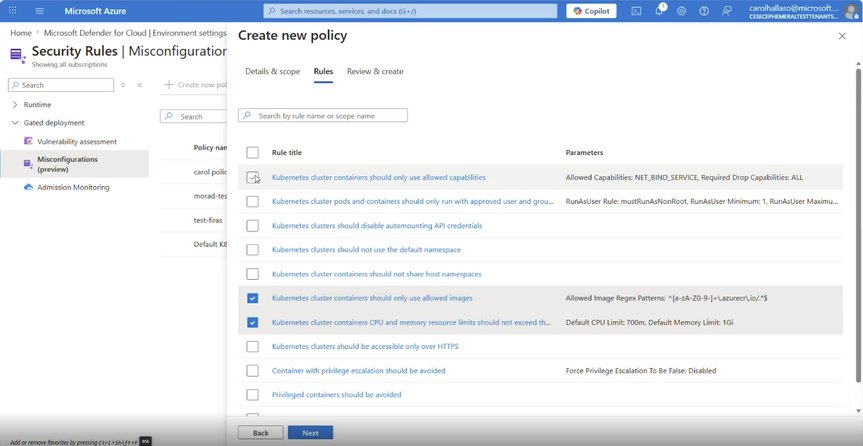Click the policies list Search field
Image resolution: width=863 pixels, height=446 pixels.
pos(193,116)
